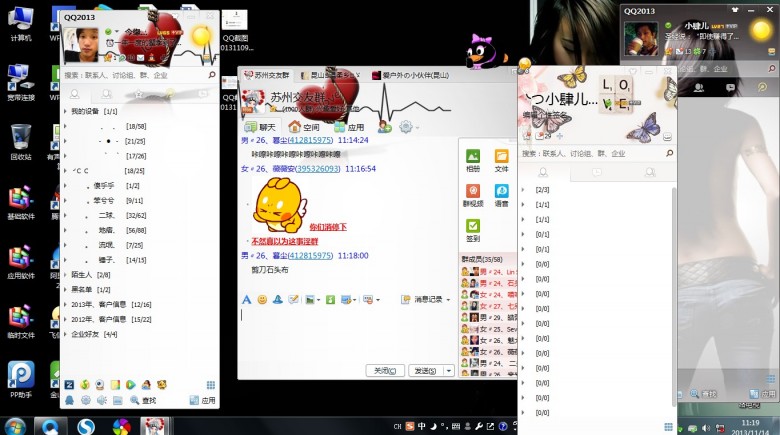Screen dimensions: 780x435
Task: Open the yellow notebook app icon
Action: [115, 384]
